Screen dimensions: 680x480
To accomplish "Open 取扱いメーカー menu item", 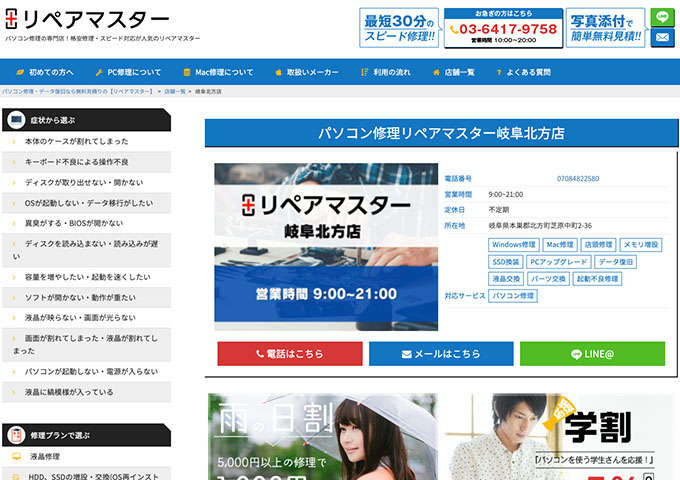I will point(307,72).
